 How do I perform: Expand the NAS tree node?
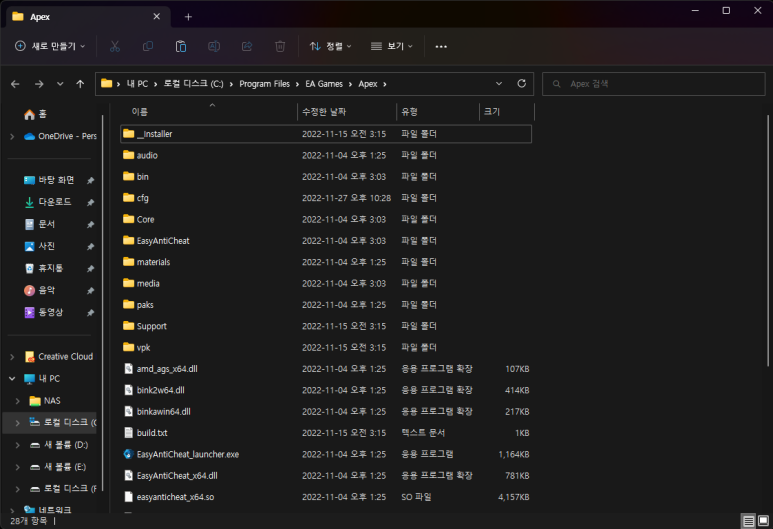tap(18, 401)
